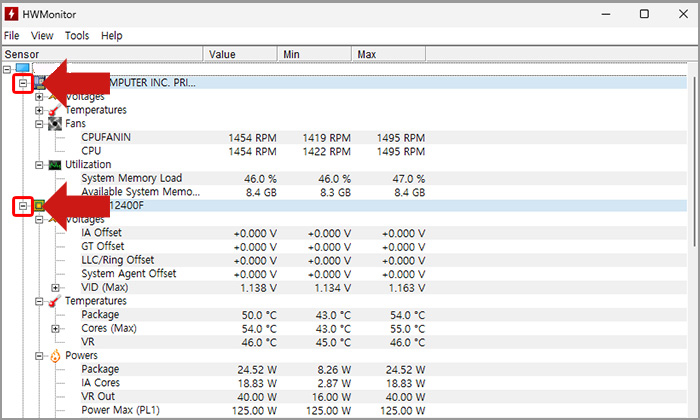
Task: Collapse the 12400F CPU node
Action: coord(23,206)
